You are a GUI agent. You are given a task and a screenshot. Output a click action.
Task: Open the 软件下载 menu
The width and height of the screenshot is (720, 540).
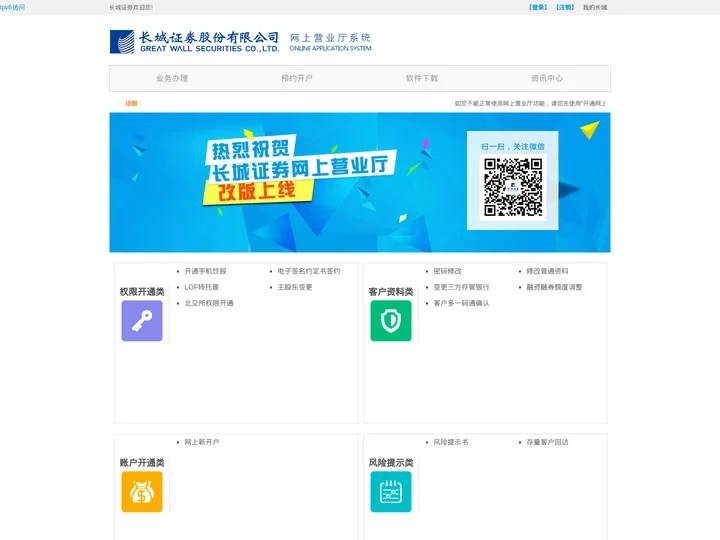[x=422, y=79]
